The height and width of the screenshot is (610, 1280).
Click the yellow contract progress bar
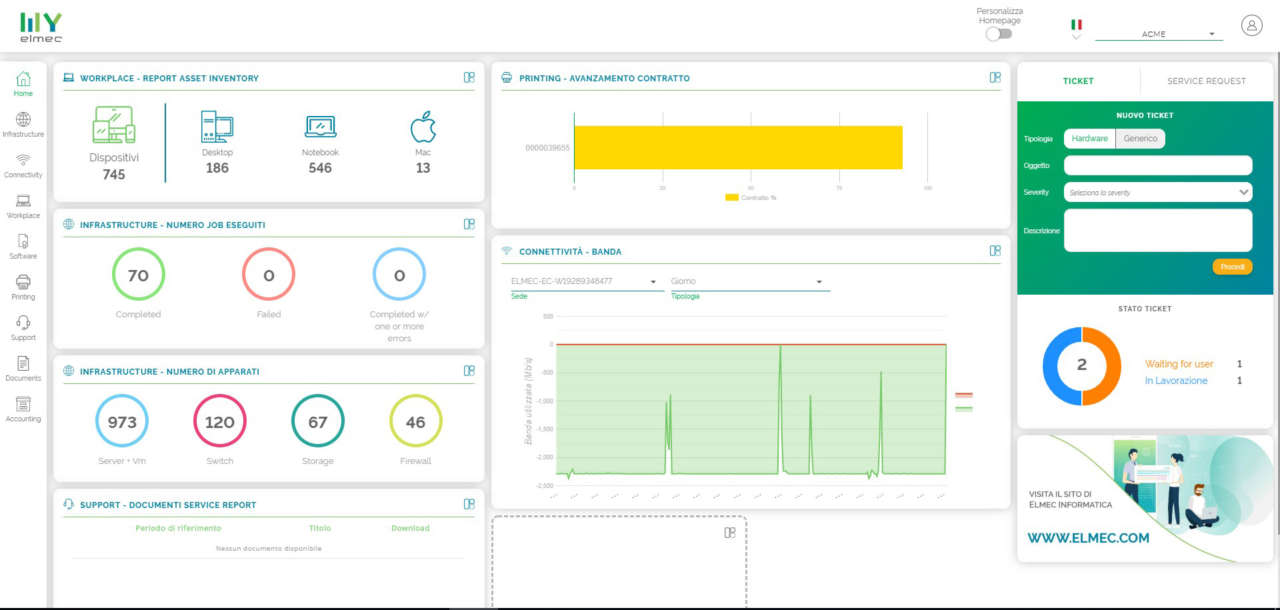(738, 147)
